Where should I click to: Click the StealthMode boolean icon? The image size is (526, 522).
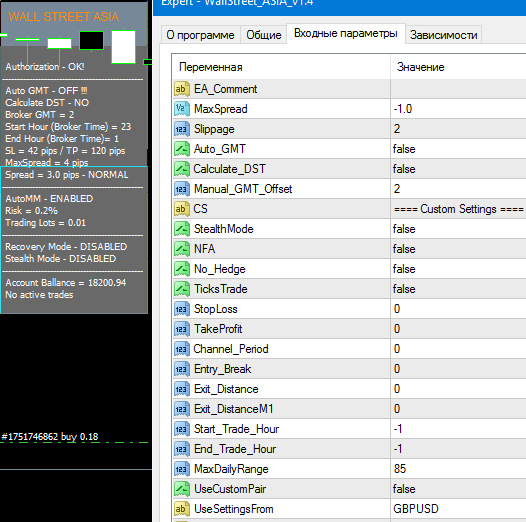tap(182, 229)
